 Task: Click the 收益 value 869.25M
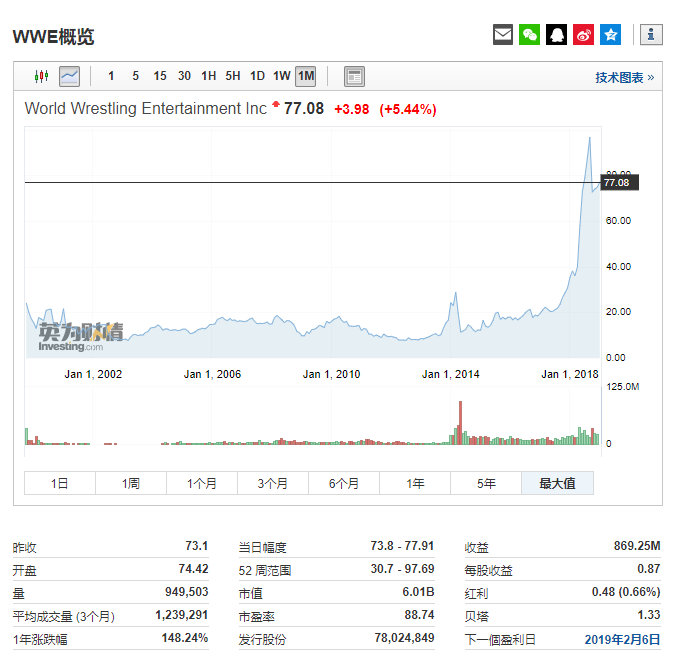coord(637,546)
